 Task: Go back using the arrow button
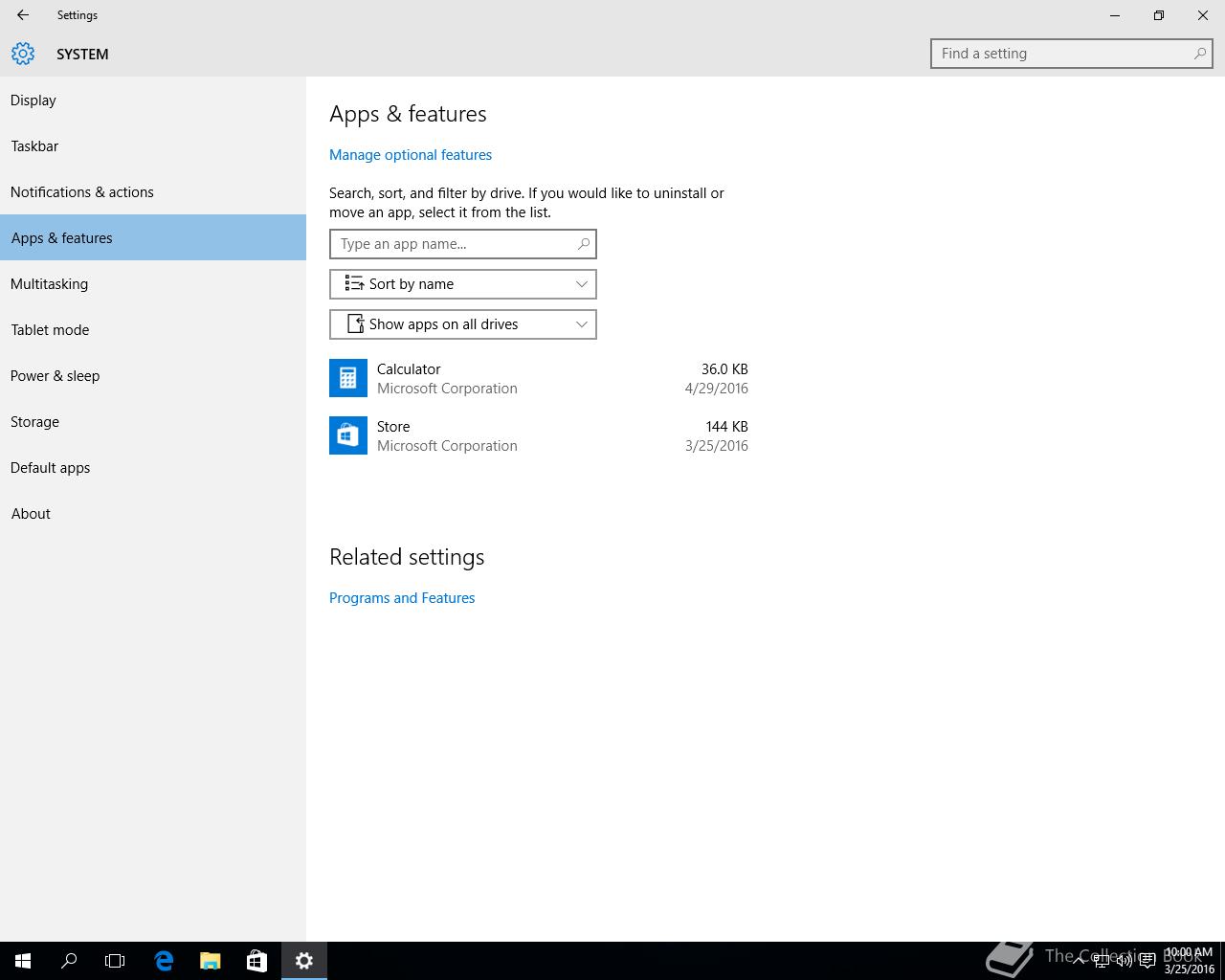coord(23,15)
